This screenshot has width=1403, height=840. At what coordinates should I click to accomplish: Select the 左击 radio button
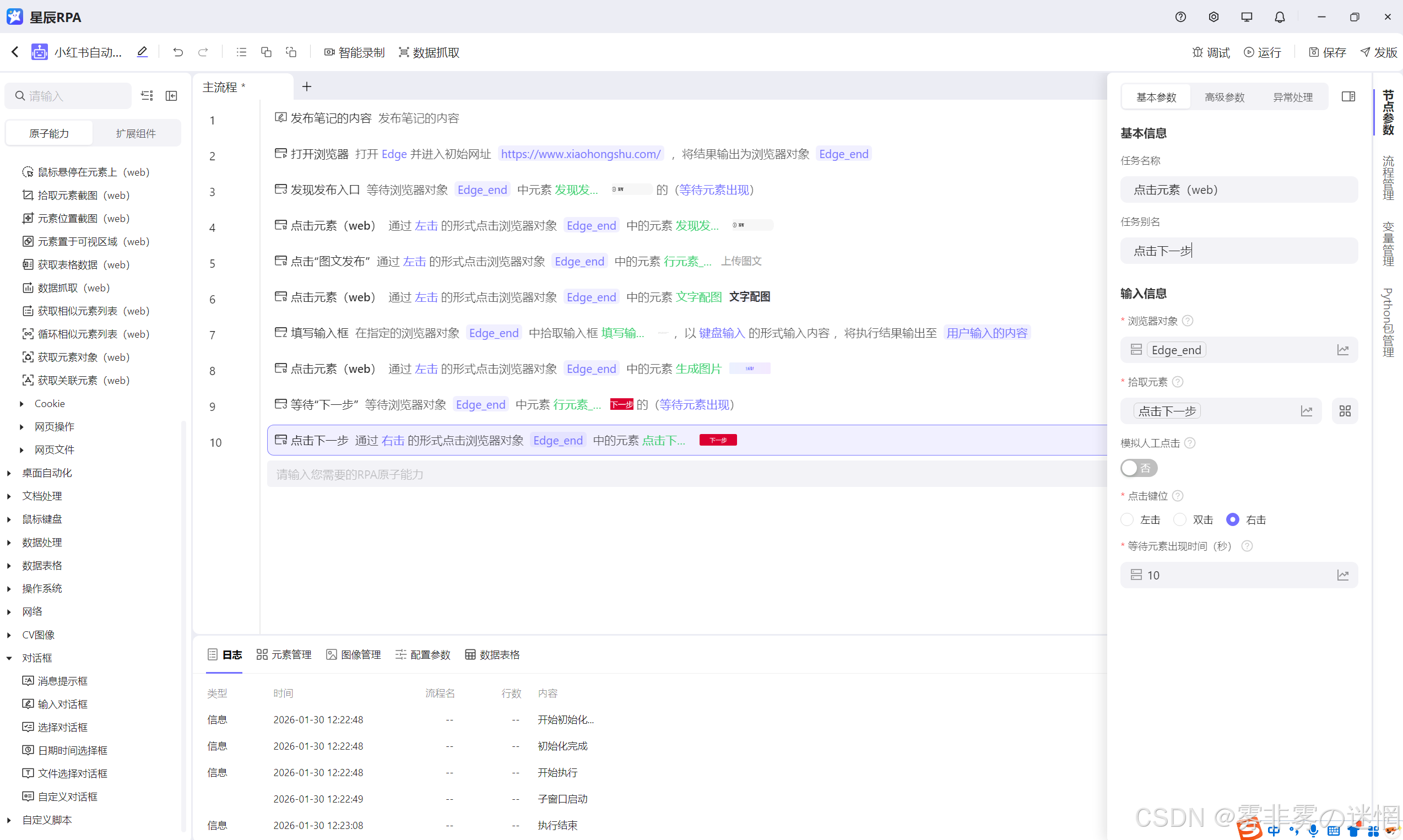[x=1127, y=519]
